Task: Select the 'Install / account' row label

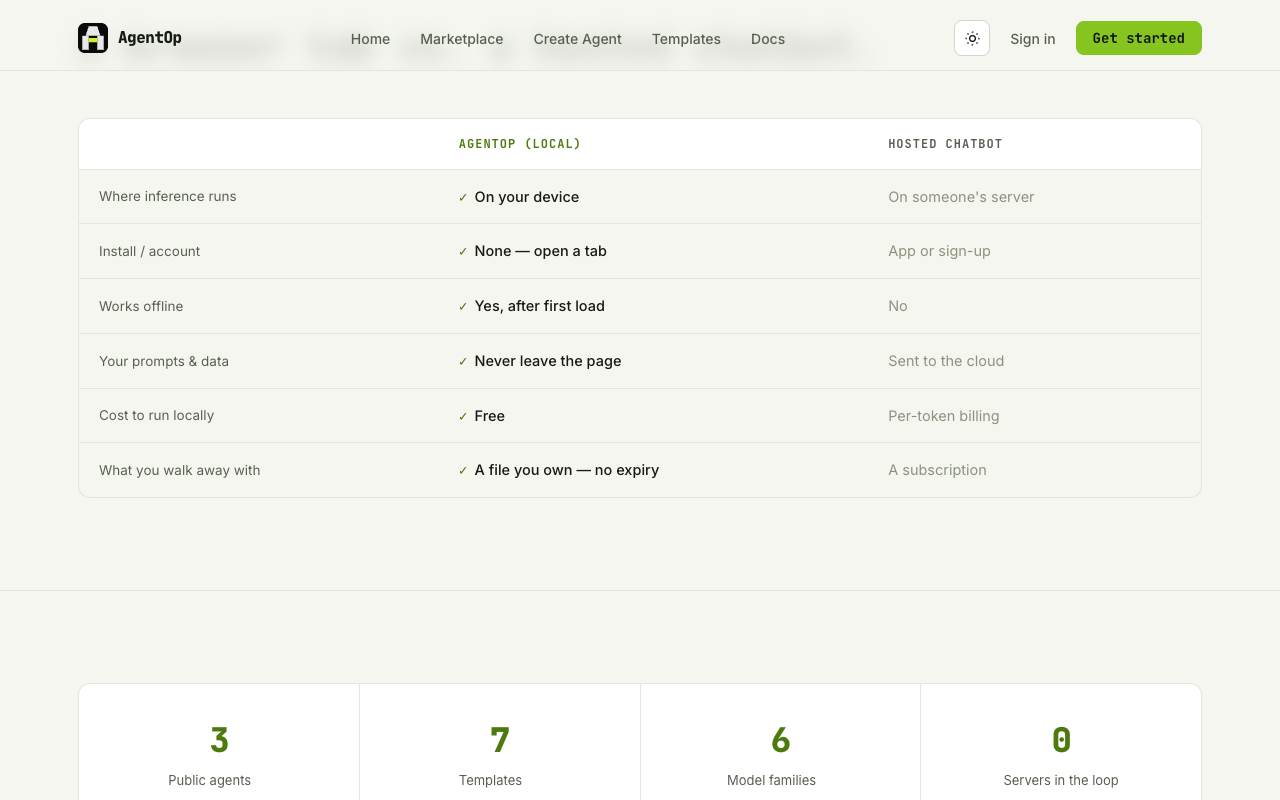Action: tap(150, 251)
